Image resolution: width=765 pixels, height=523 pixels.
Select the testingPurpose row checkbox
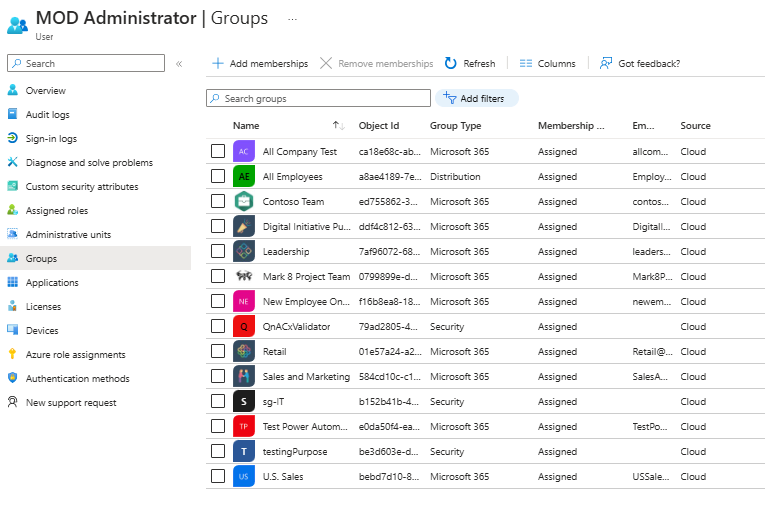[218, 451]
